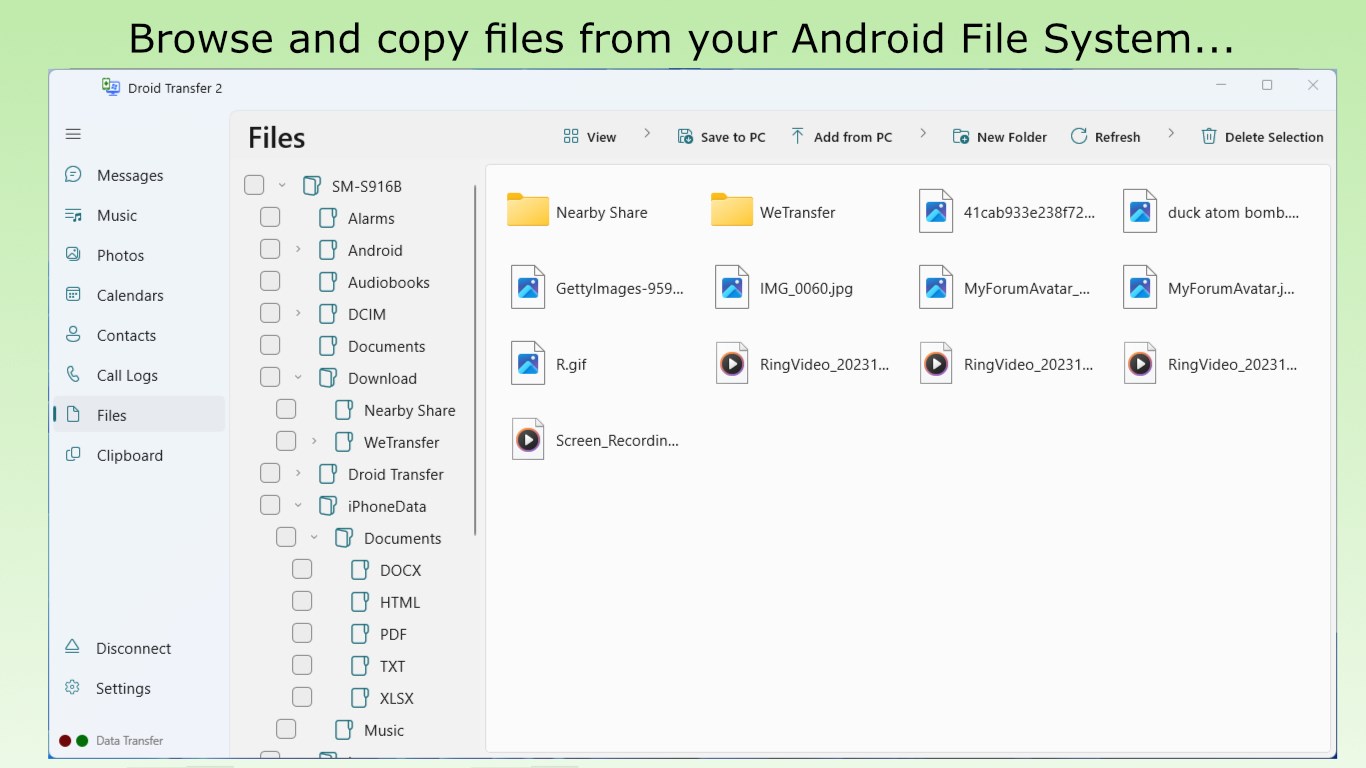
Task: Select the Download folder checkbox
Action: [x=270, y=377]
